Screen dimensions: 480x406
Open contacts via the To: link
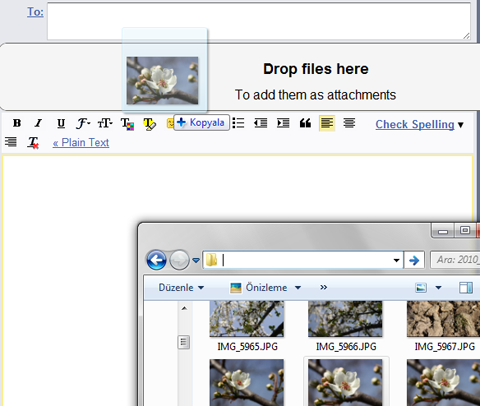pyautogui.click(x=35, y=12)
